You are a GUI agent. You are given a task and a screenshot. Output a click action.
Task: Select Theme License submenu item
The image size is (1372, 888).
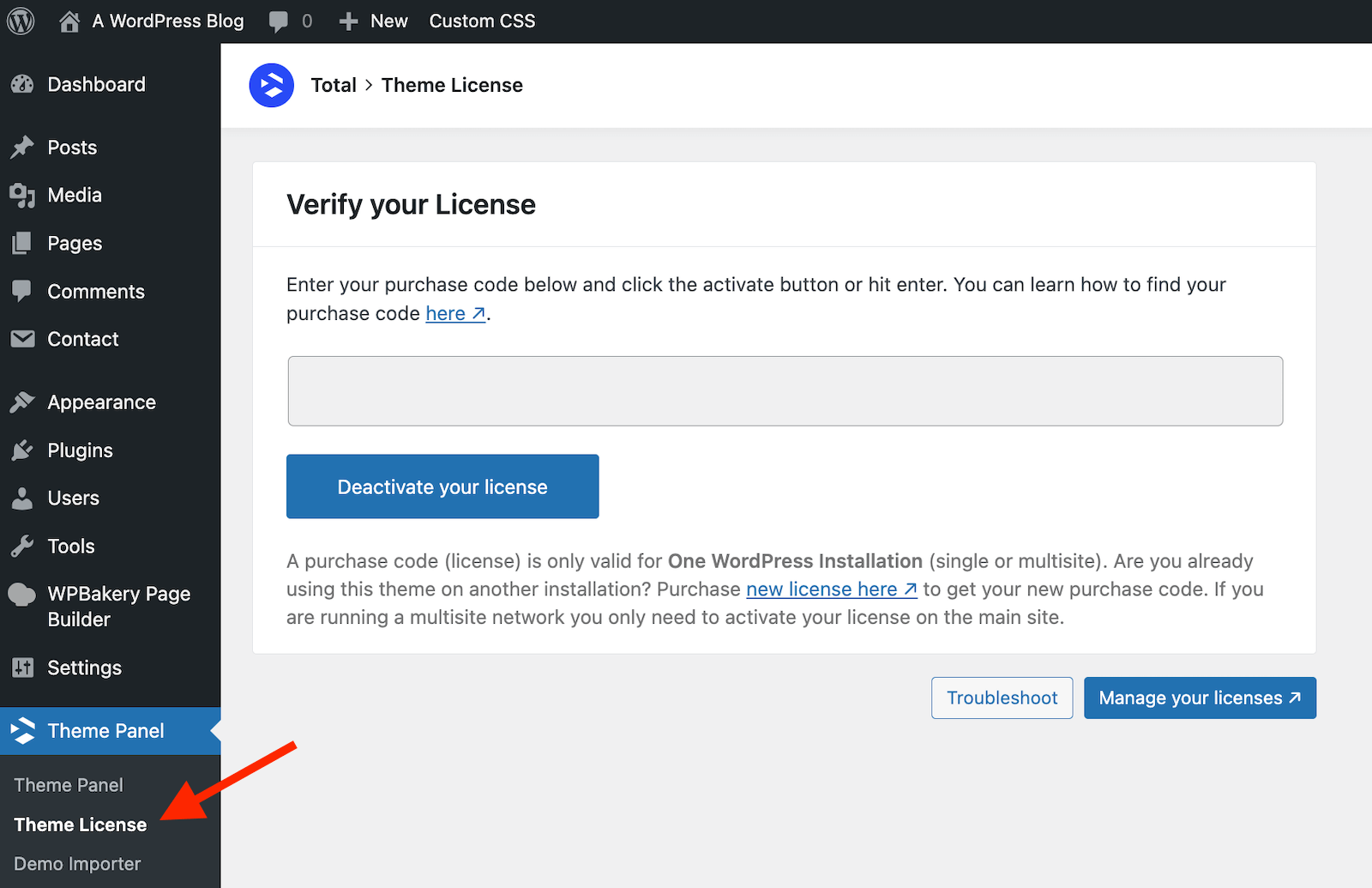point(81,825)
